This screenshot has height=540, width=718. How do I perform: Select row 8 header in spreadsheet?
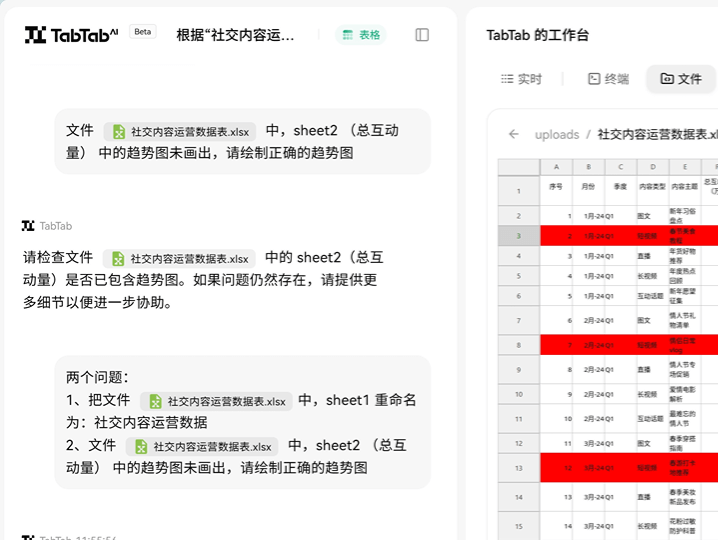tap(519, 345)
